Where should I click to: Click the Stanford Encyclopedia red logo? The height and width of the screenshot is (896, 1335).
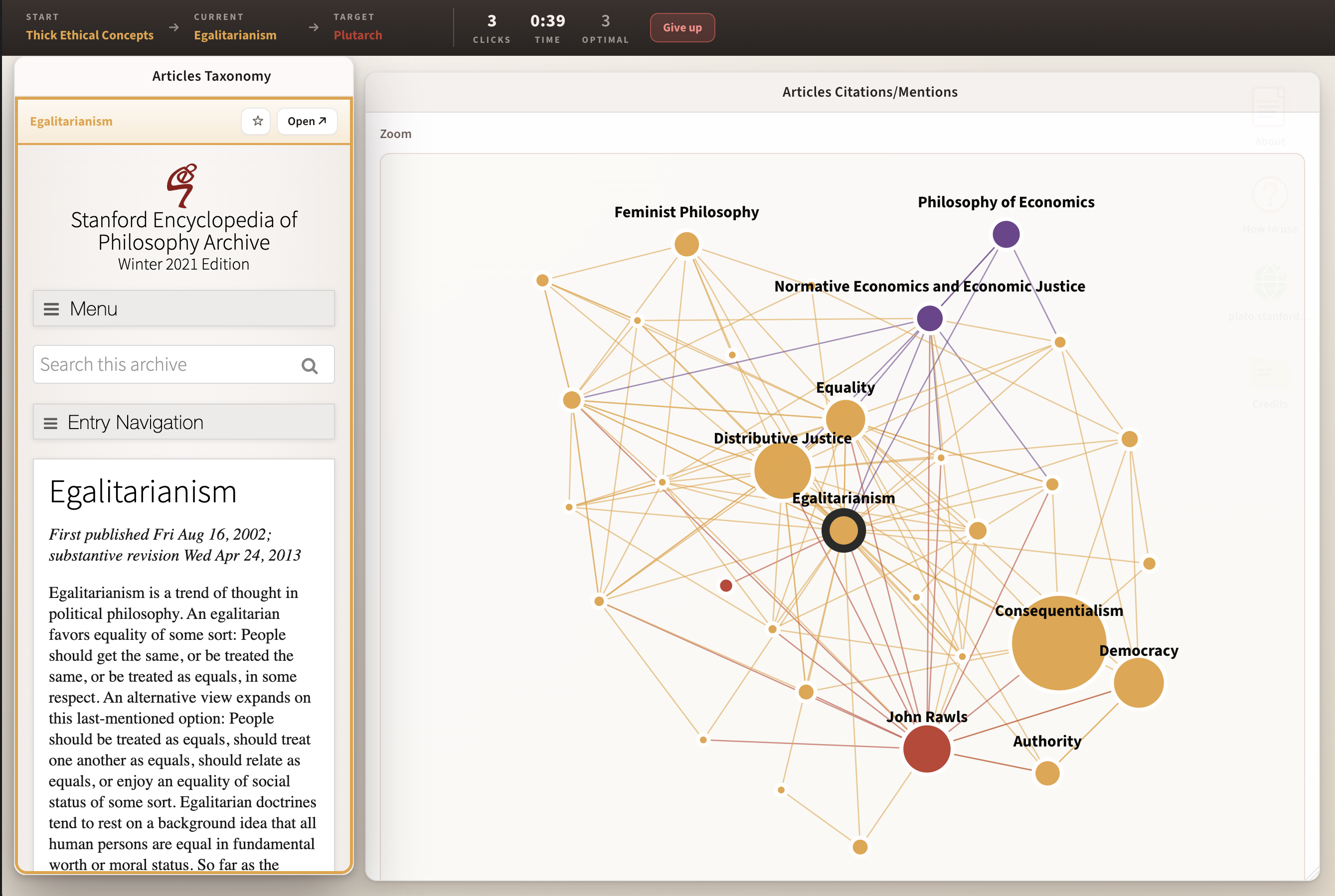click(x=182, y=185)
